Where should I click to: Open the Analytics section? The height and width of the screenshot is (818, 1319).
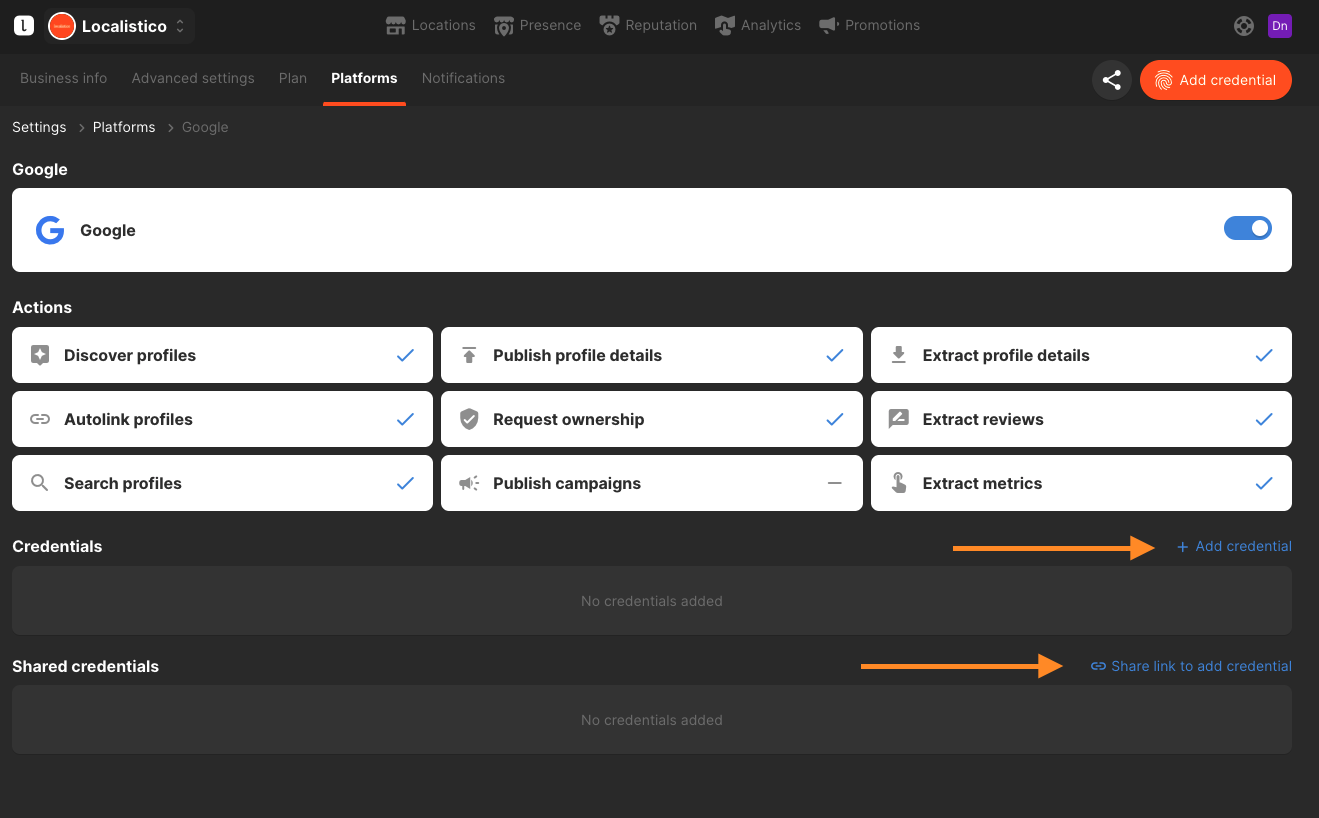pos(758,25)
